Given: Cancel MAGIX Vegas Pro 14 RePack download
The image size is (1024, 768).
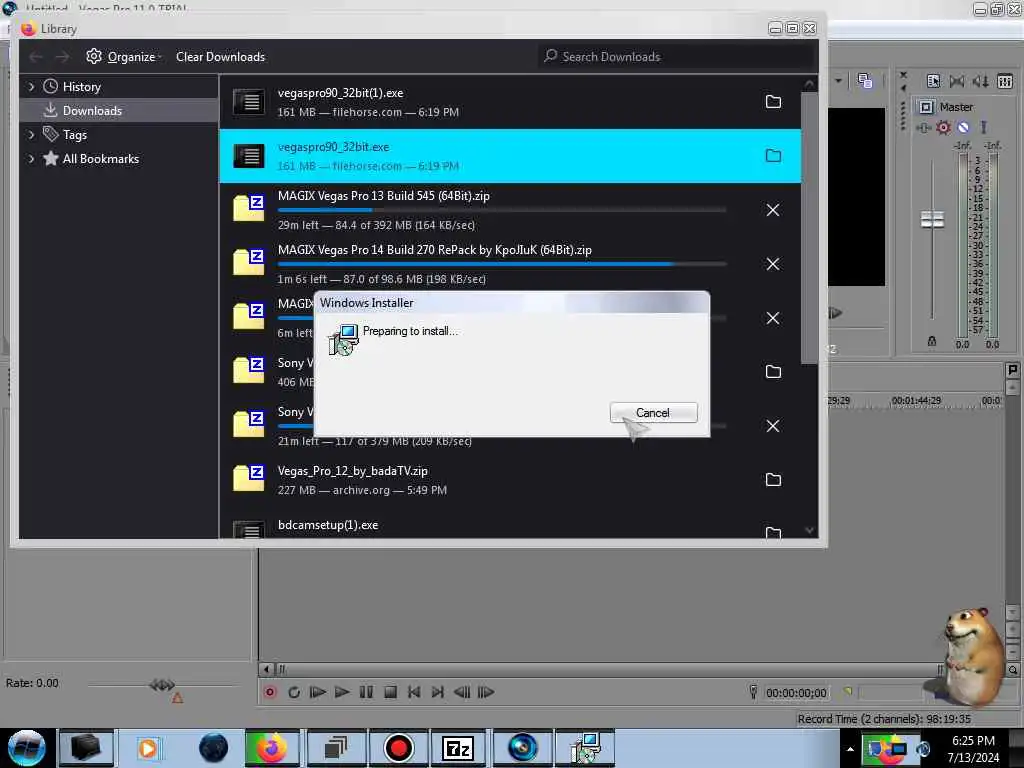Looking at the screenshot, I should point(773,264).
